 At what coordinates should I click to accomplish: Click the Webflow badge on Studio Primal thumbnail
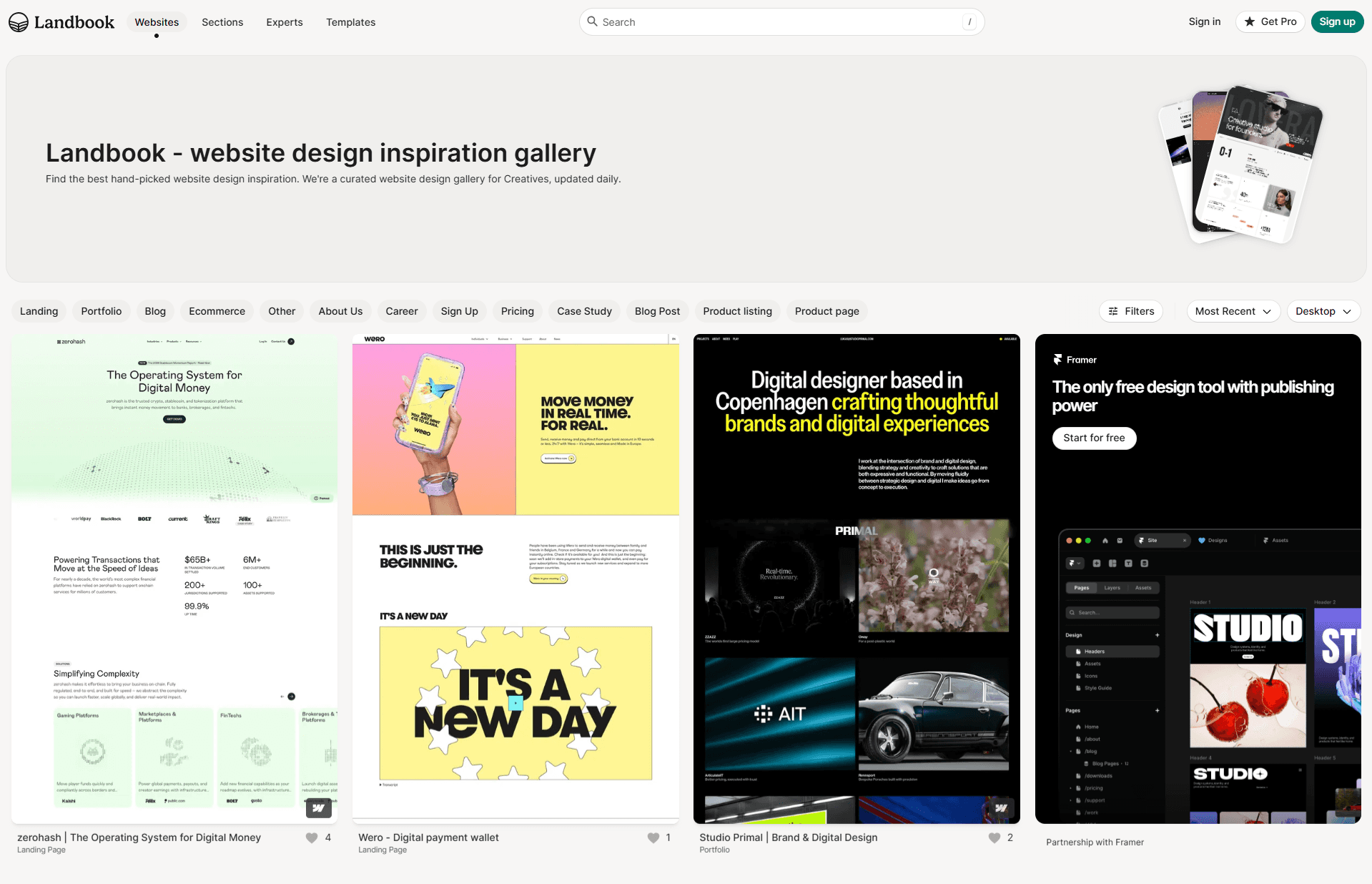1002,808
